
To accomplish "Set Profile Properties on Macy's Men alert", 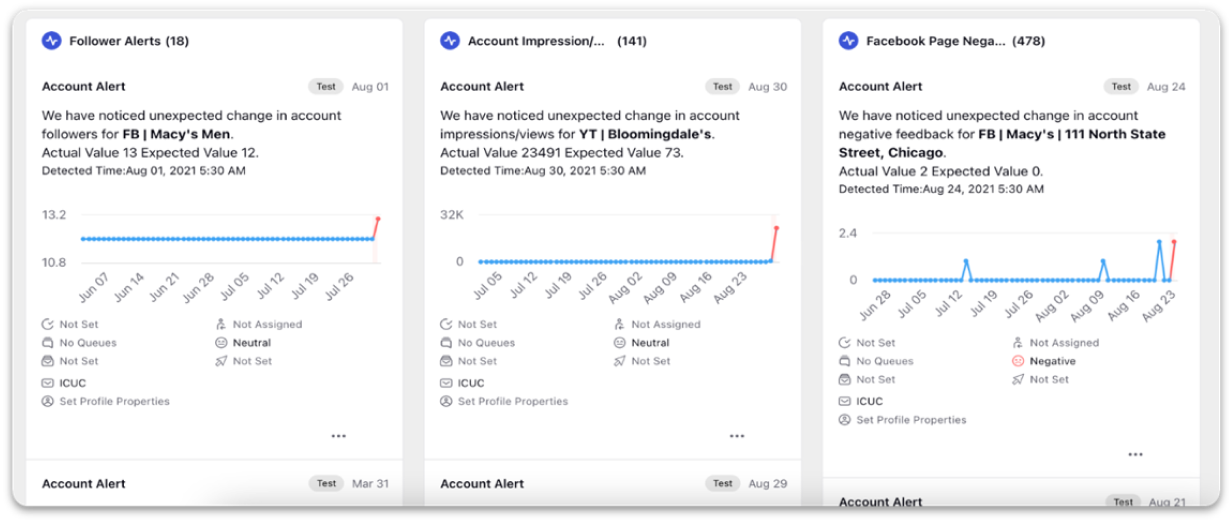I will click(106, 401).
